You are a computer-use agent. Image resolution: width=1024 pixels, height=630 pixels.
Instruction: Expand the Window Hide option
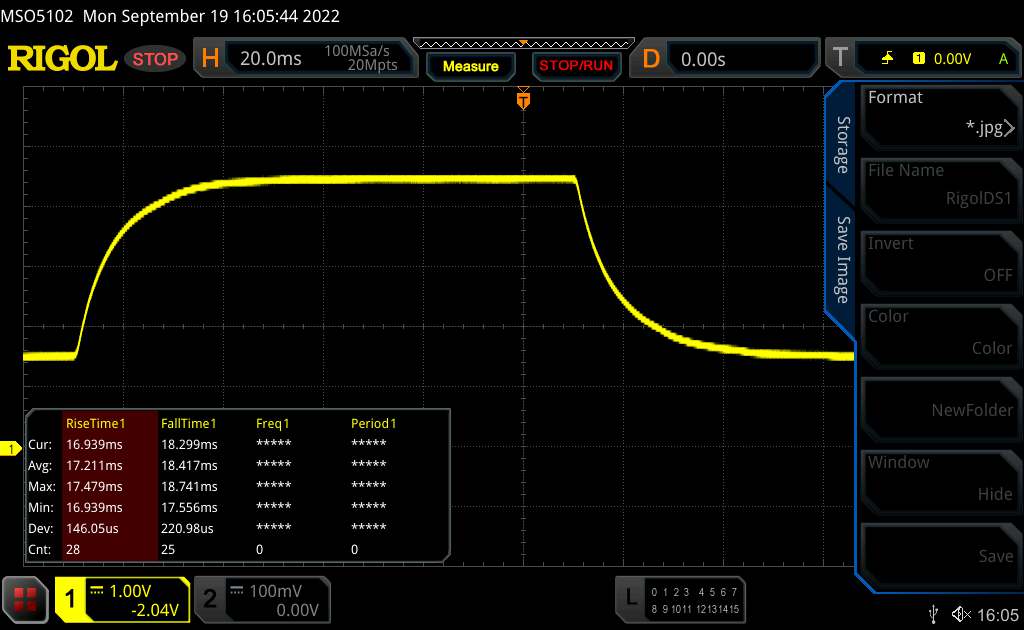(939, 478)
